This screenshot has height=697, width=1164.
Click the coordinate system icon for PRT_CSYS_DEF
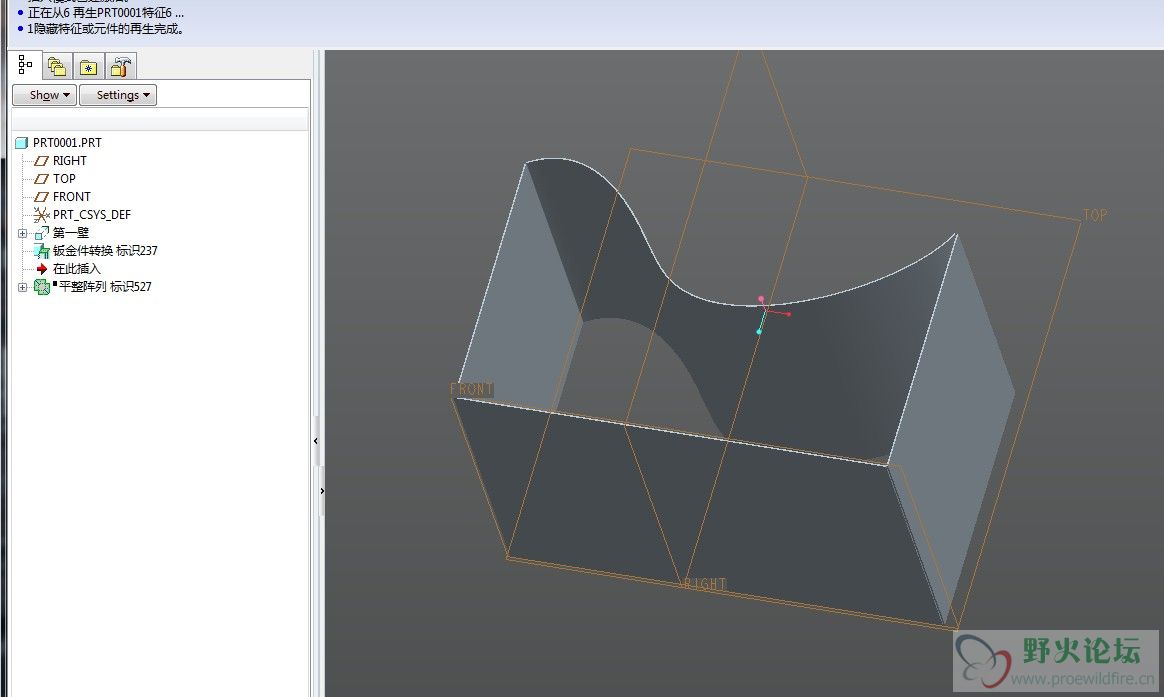(42, 215)
